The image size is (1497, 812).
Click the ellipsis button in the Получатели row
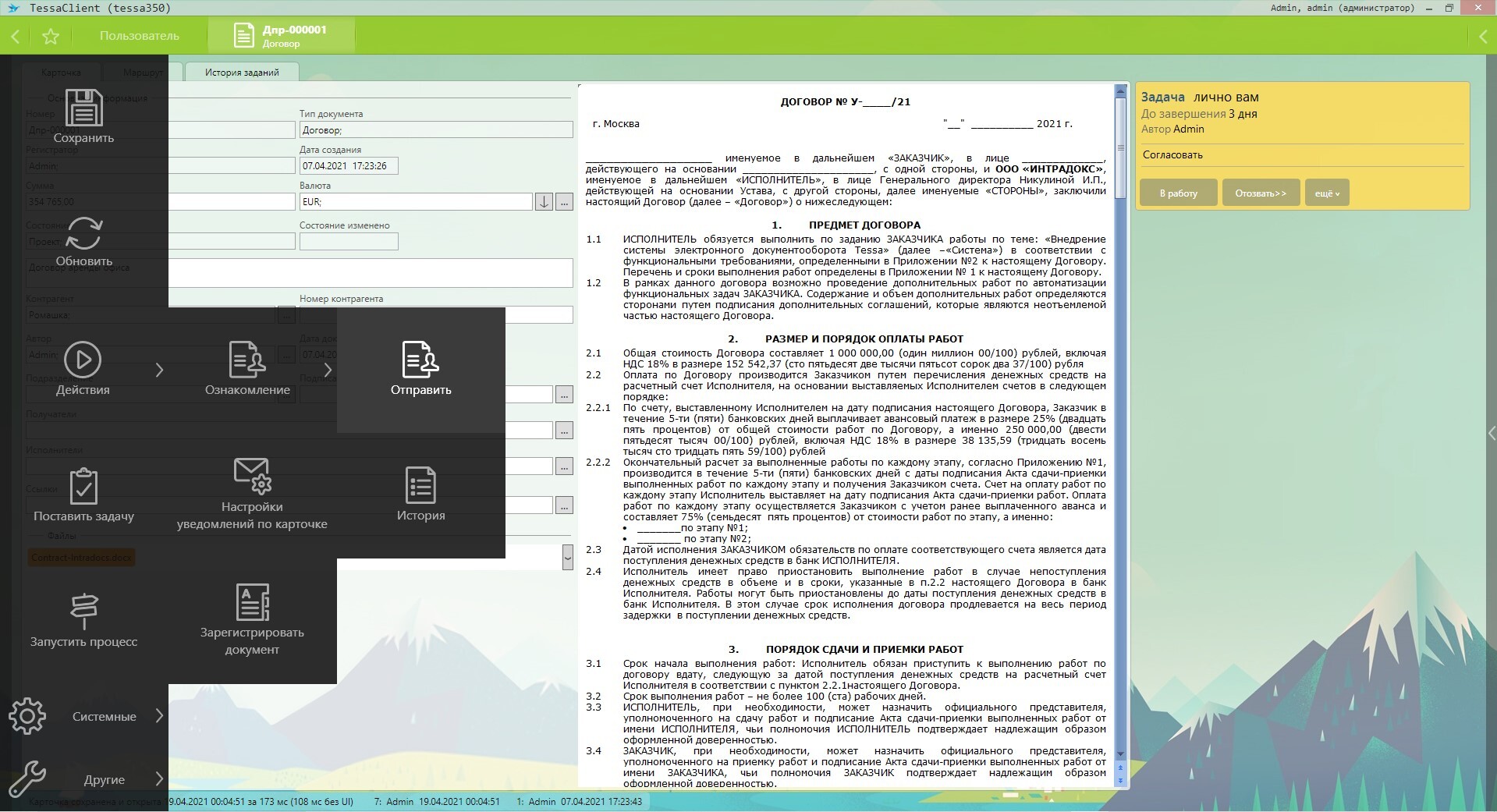pyautogui.click(x=564, y=430)
